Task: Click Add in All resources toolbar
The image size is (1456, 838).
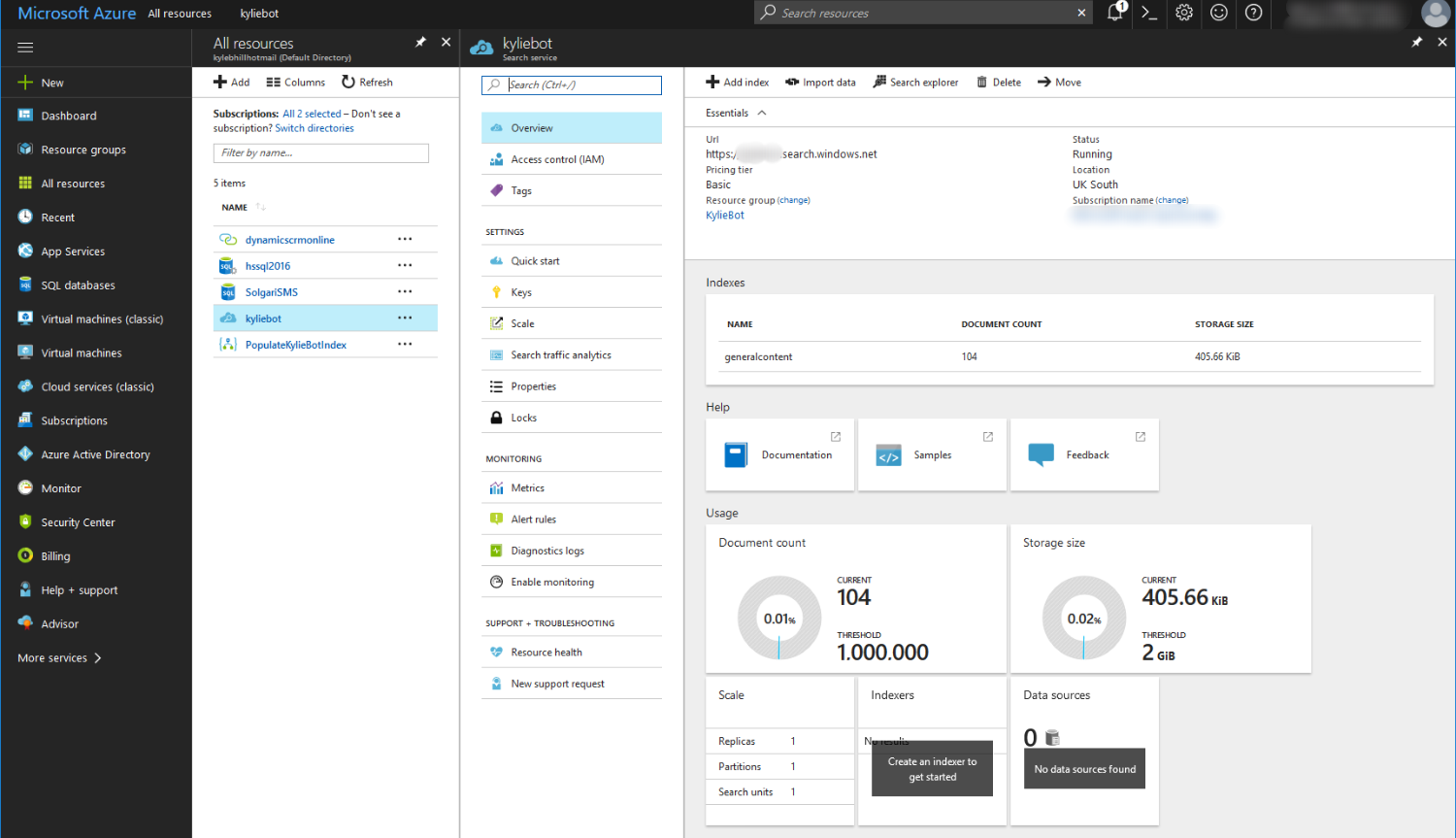Action: tap(232, 83)
